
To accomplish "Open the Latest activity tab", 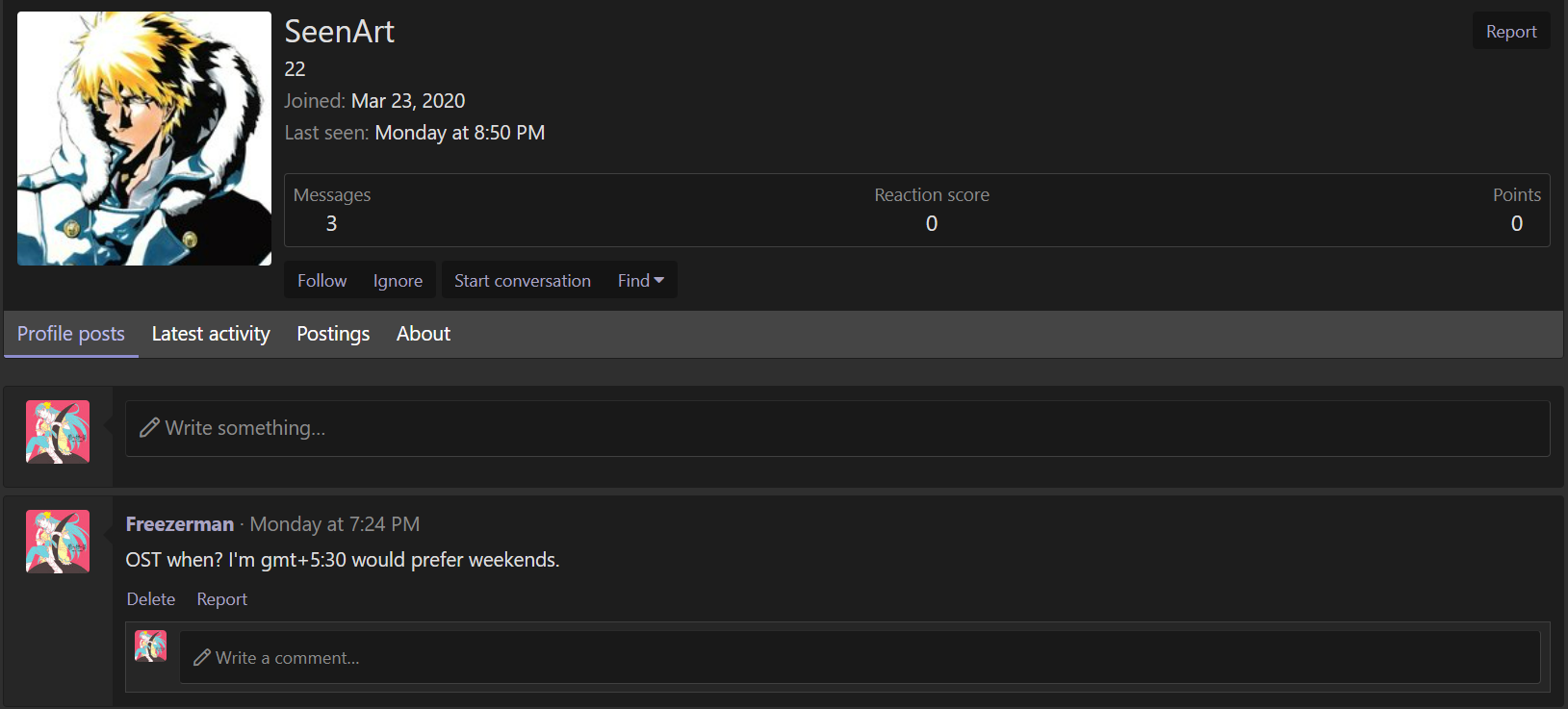I will pyautogui.click(x=211, y=334).
